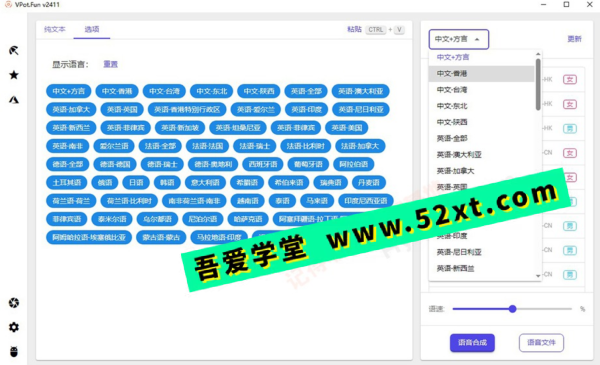Toggle the 越南语 language chip

(x=248, y=201)
